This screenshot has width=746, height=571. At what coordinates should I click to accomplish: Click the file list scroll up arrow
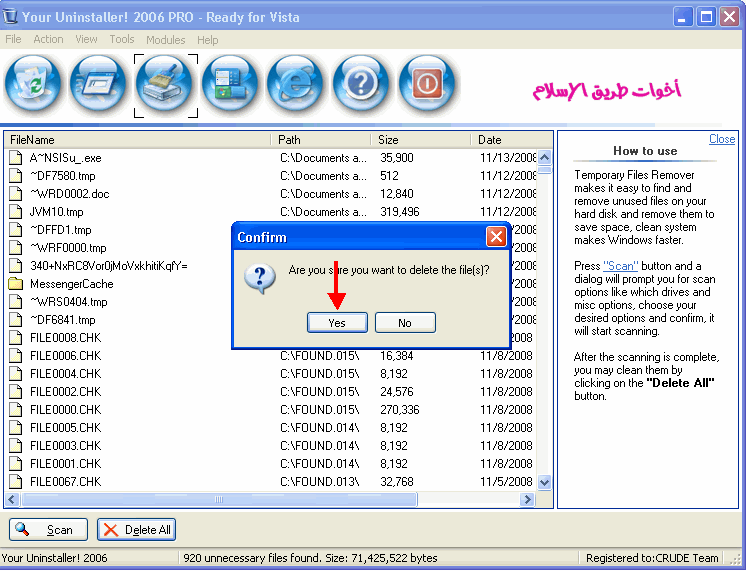544,157
